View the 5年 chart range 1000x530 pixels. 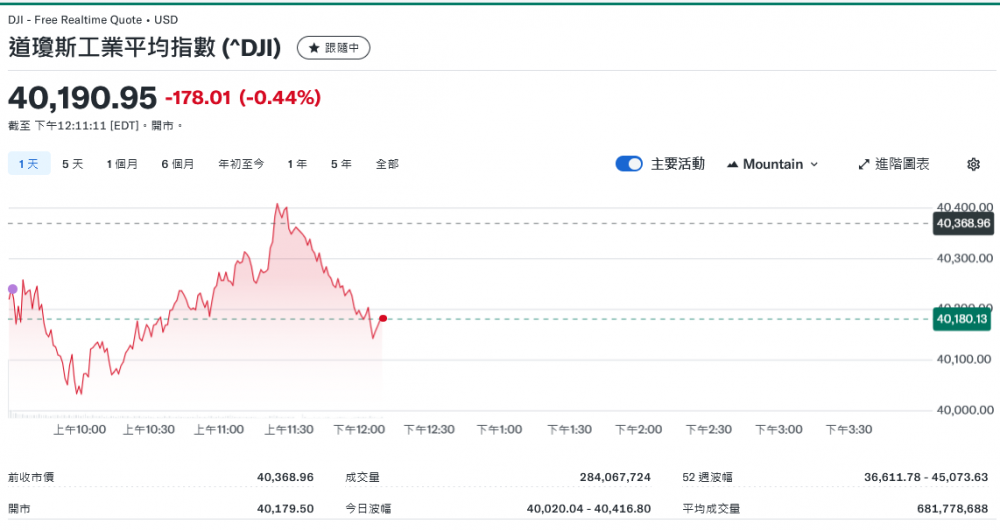point(341,164)
